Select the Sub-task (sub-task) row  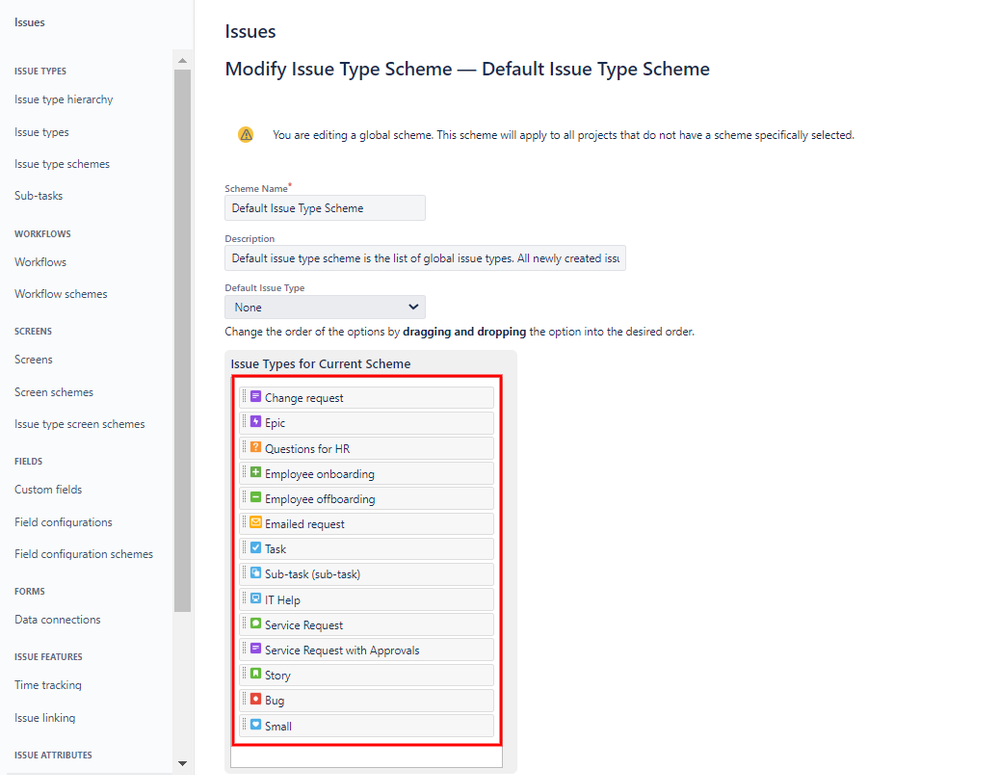366,574
